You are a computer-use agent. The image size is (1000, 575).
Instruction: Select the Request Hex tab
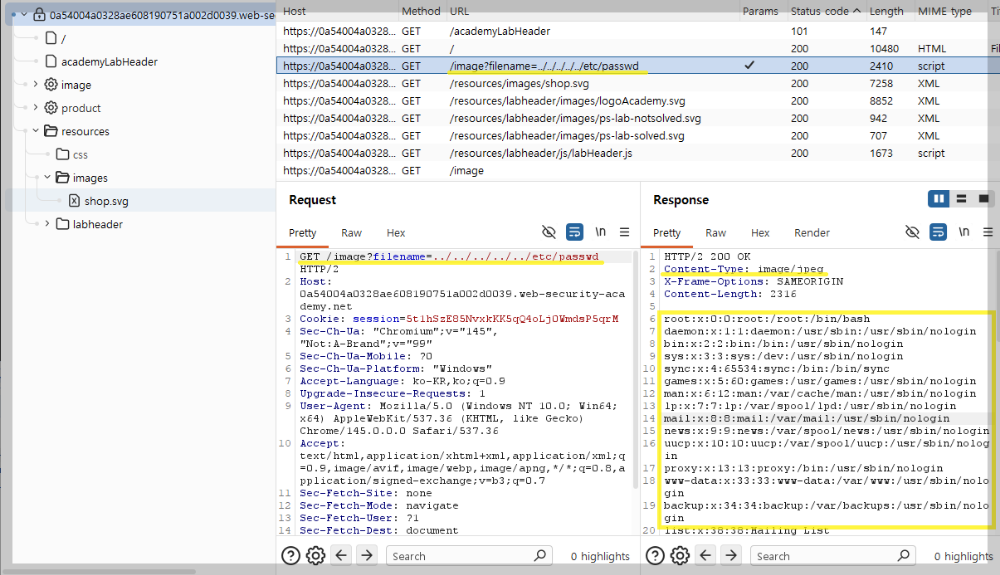pos(395,233)
